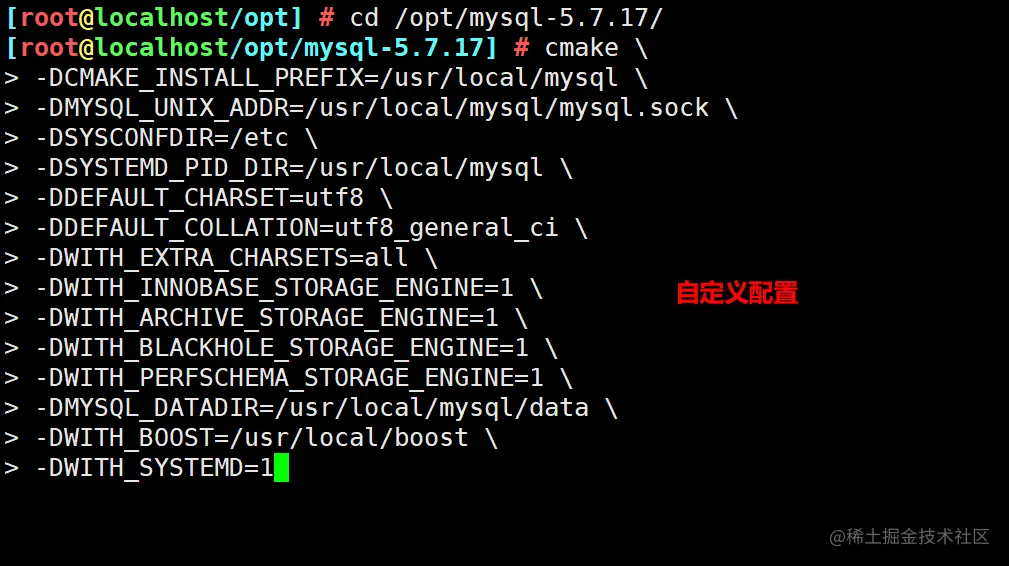Click the -DWITH_PERFSCHEMA_STORAGE_ENGINE=1 line
This screenshot has width=1009, height=566.
point(289,378)
